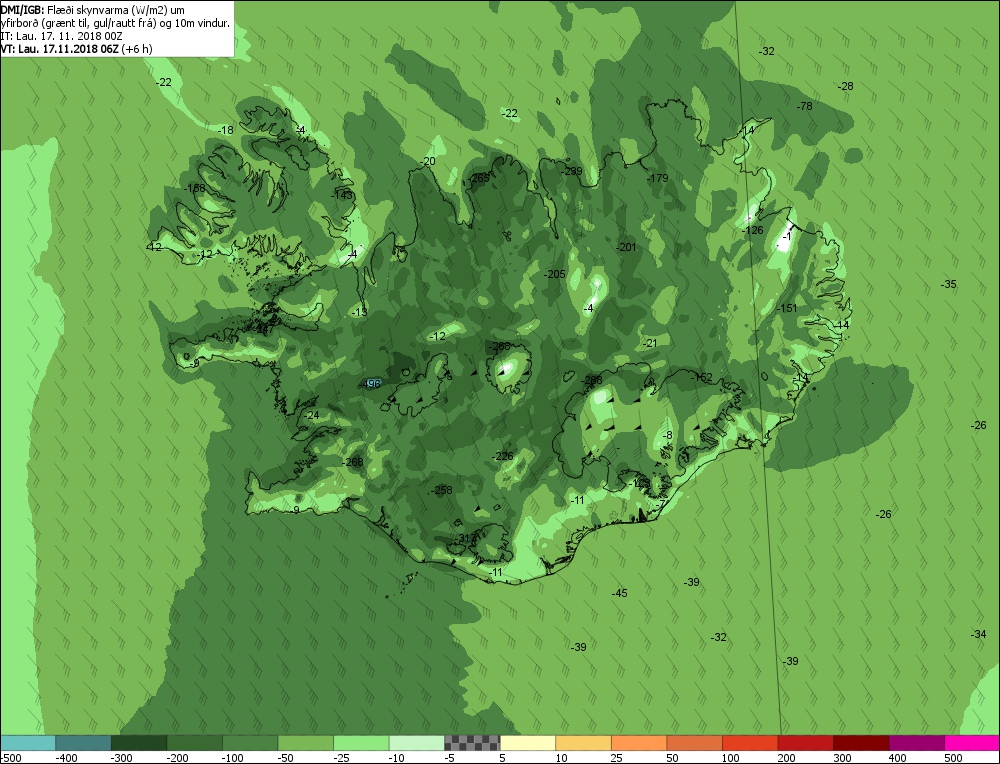Image resolution: width=1000 pixels, height=764 pixels.
Task: Click the -162 value in the southeast
Action: pyautogui.click(x=702, y=377)
